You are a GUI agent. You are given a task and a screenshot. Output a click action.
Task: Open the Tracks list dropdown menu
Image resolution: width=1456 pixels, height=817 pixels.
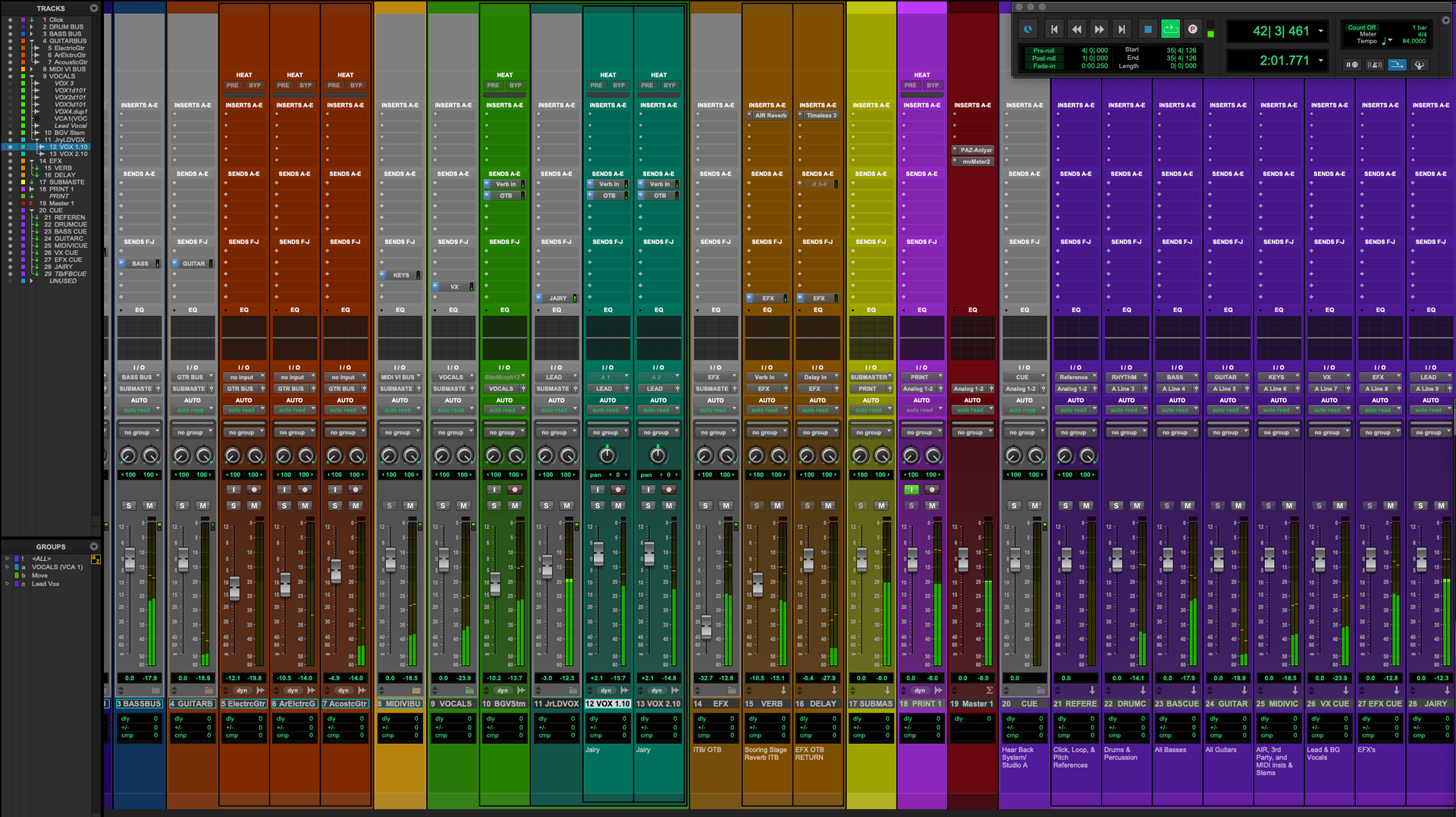click(94, 8)
